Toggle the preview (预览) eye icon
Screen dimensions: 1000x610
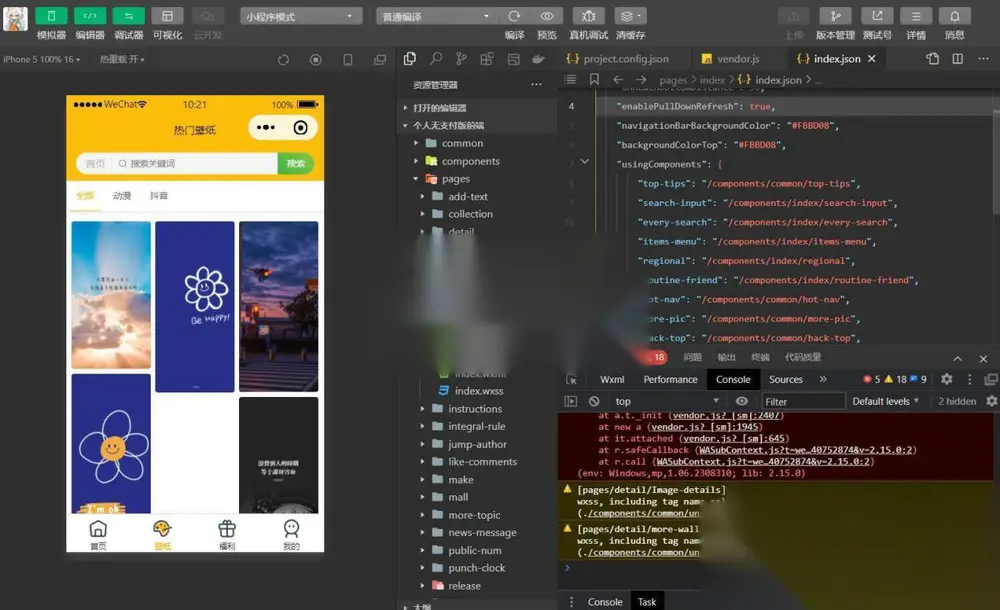(x=547, y=16)
